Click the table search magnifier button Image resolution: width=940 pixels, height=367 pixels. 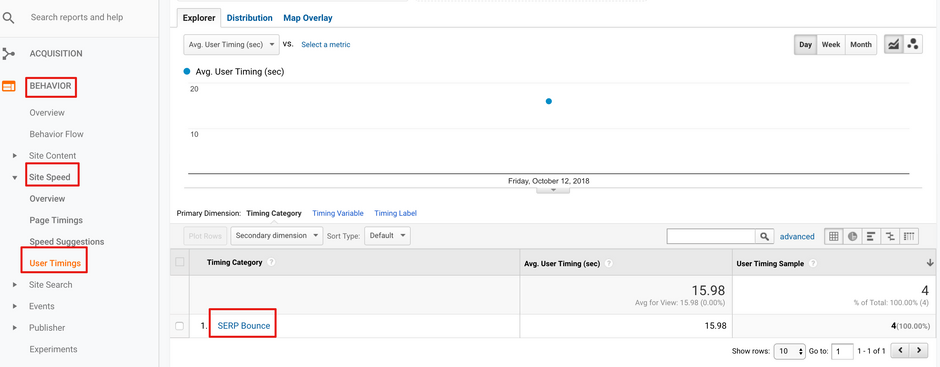[764, 236]
